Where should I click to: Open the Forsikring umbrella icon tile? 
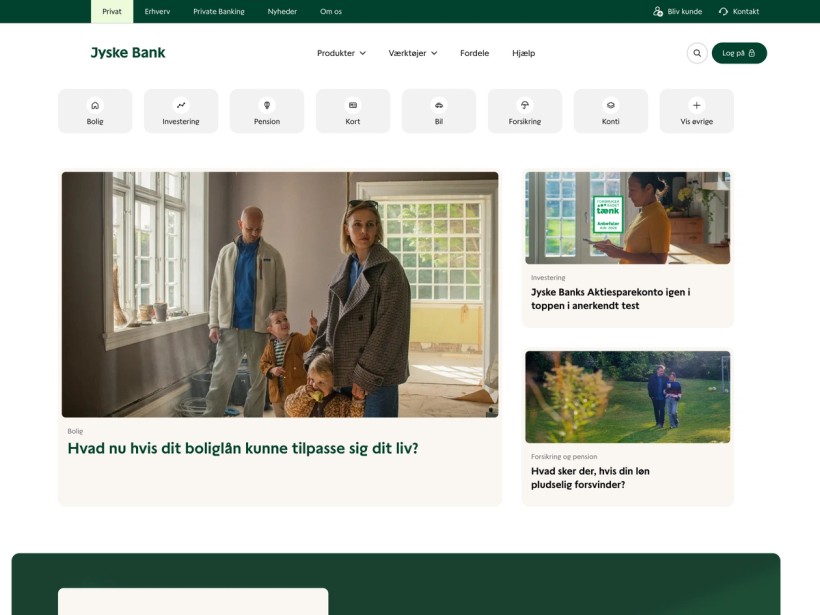pos(525,111)
